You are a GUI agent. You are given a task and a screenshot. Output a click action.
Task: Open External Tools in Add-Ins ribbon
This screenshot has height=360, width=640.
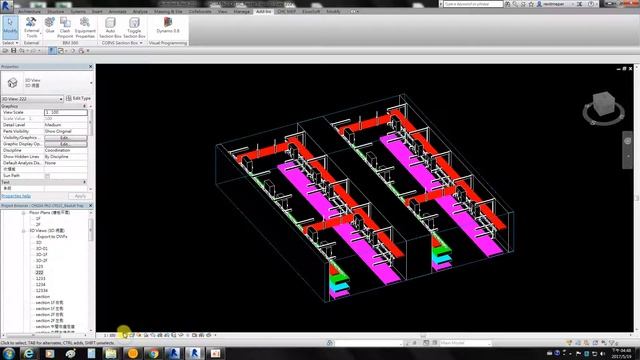(31, 27)
